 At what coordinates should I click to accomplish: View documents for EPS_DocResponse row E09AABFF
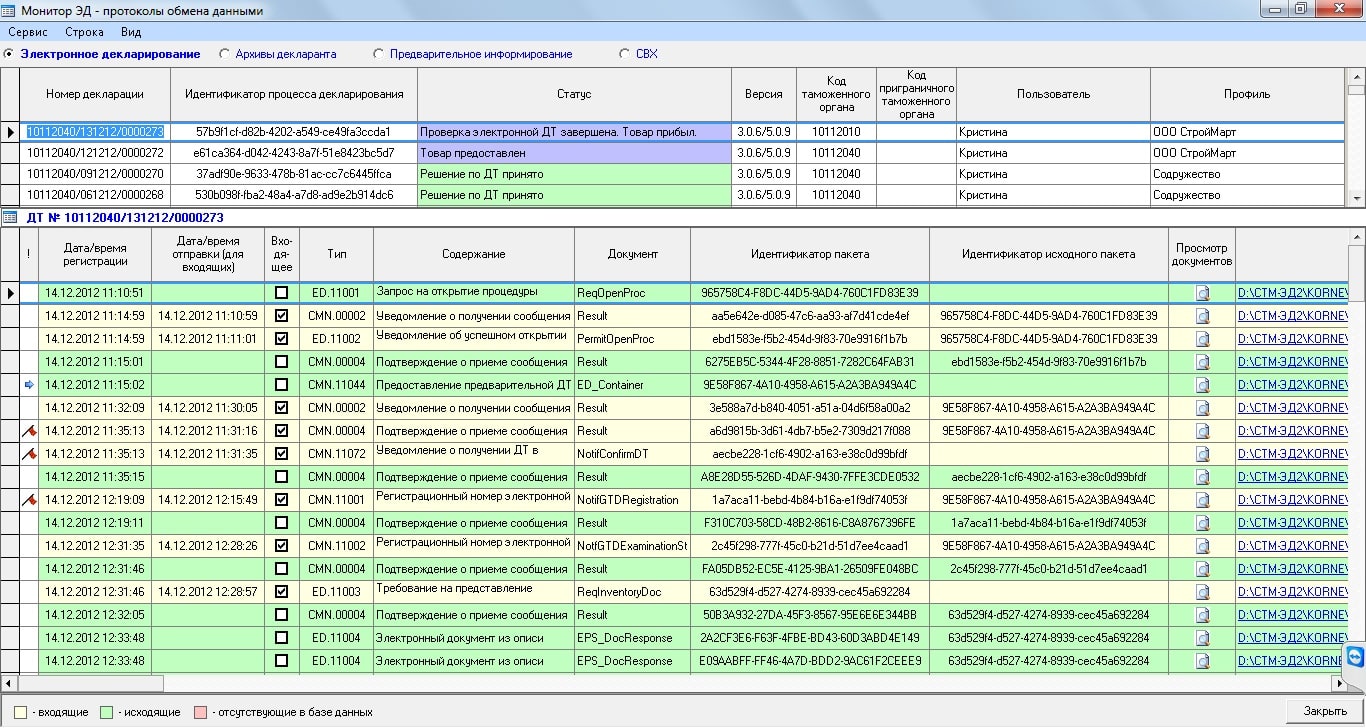click(x=1202, y=661)
